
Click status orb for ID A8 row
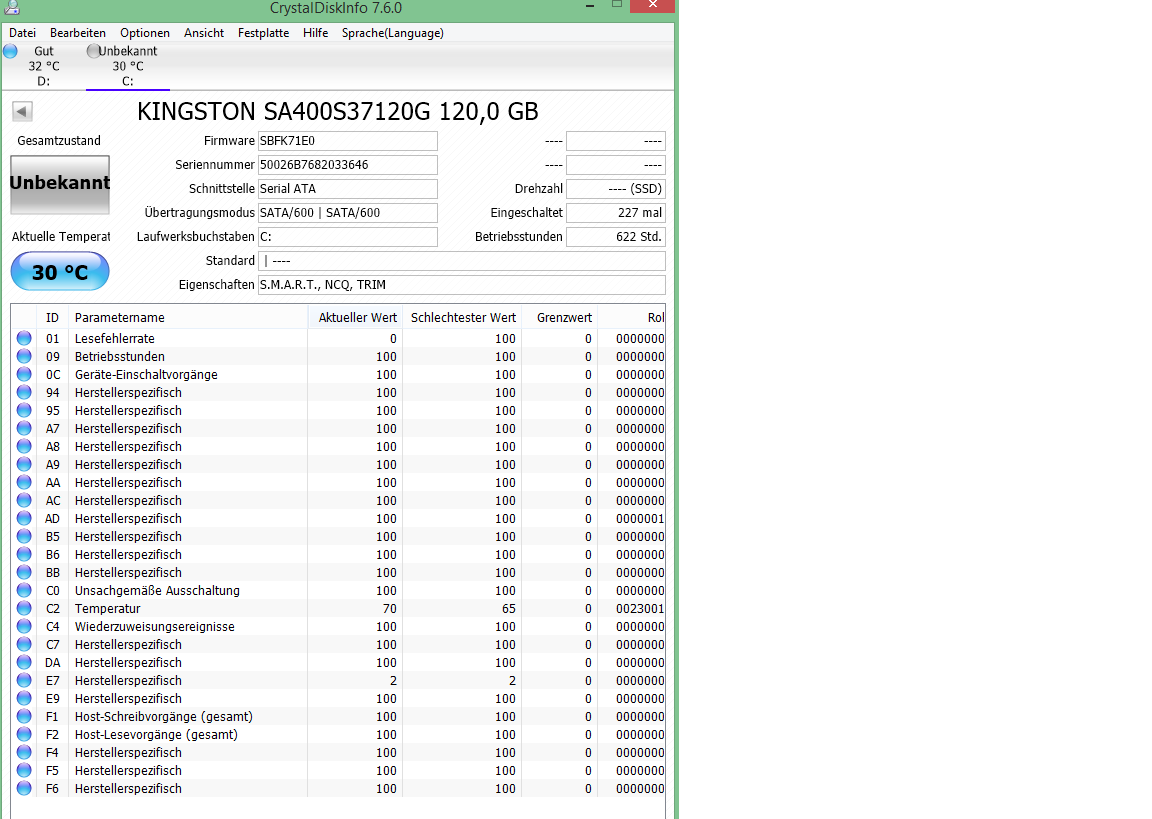pos(24,446)
